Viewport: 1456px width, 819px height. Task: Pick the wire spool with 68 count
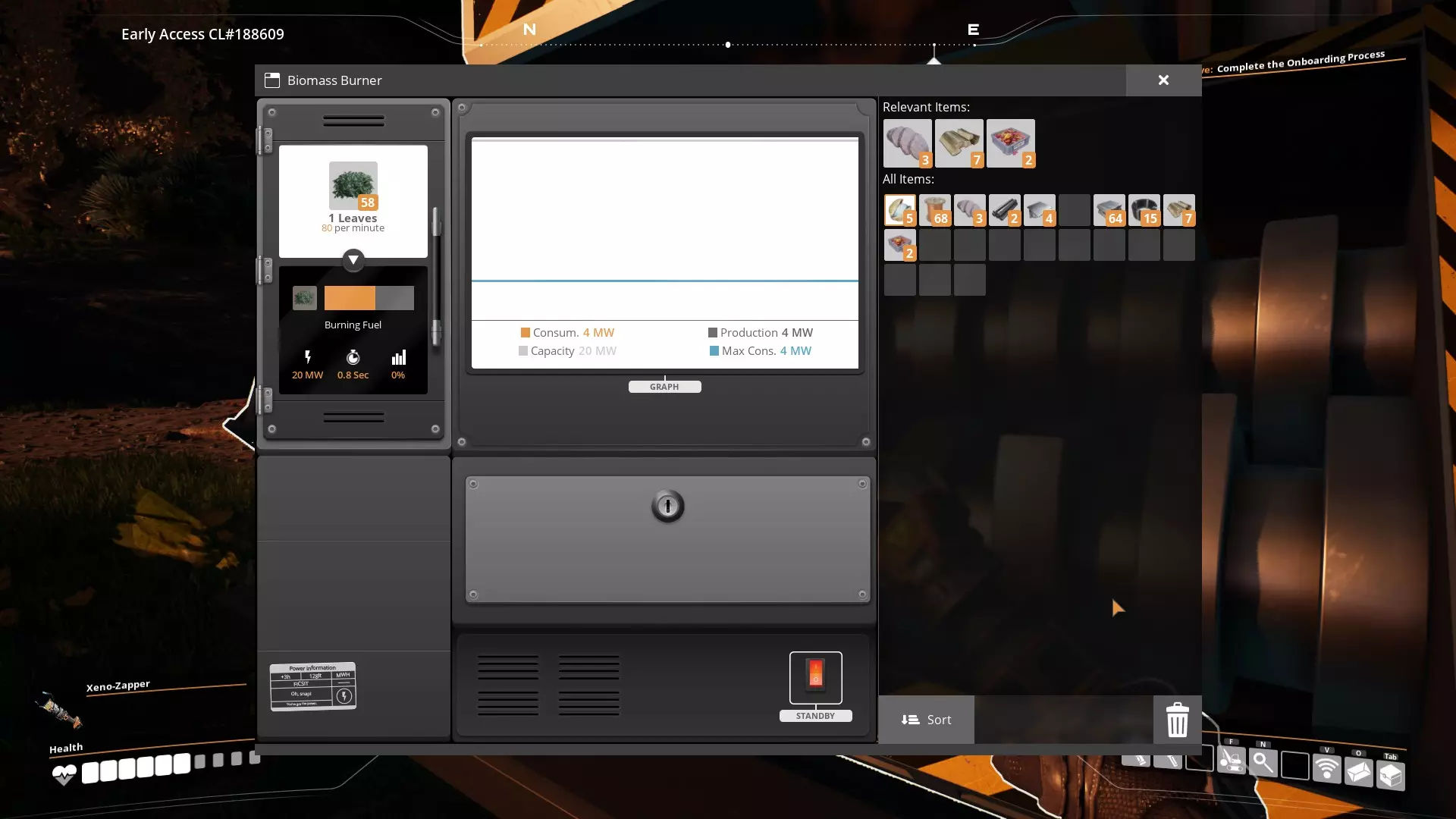[x=935, y=210]
